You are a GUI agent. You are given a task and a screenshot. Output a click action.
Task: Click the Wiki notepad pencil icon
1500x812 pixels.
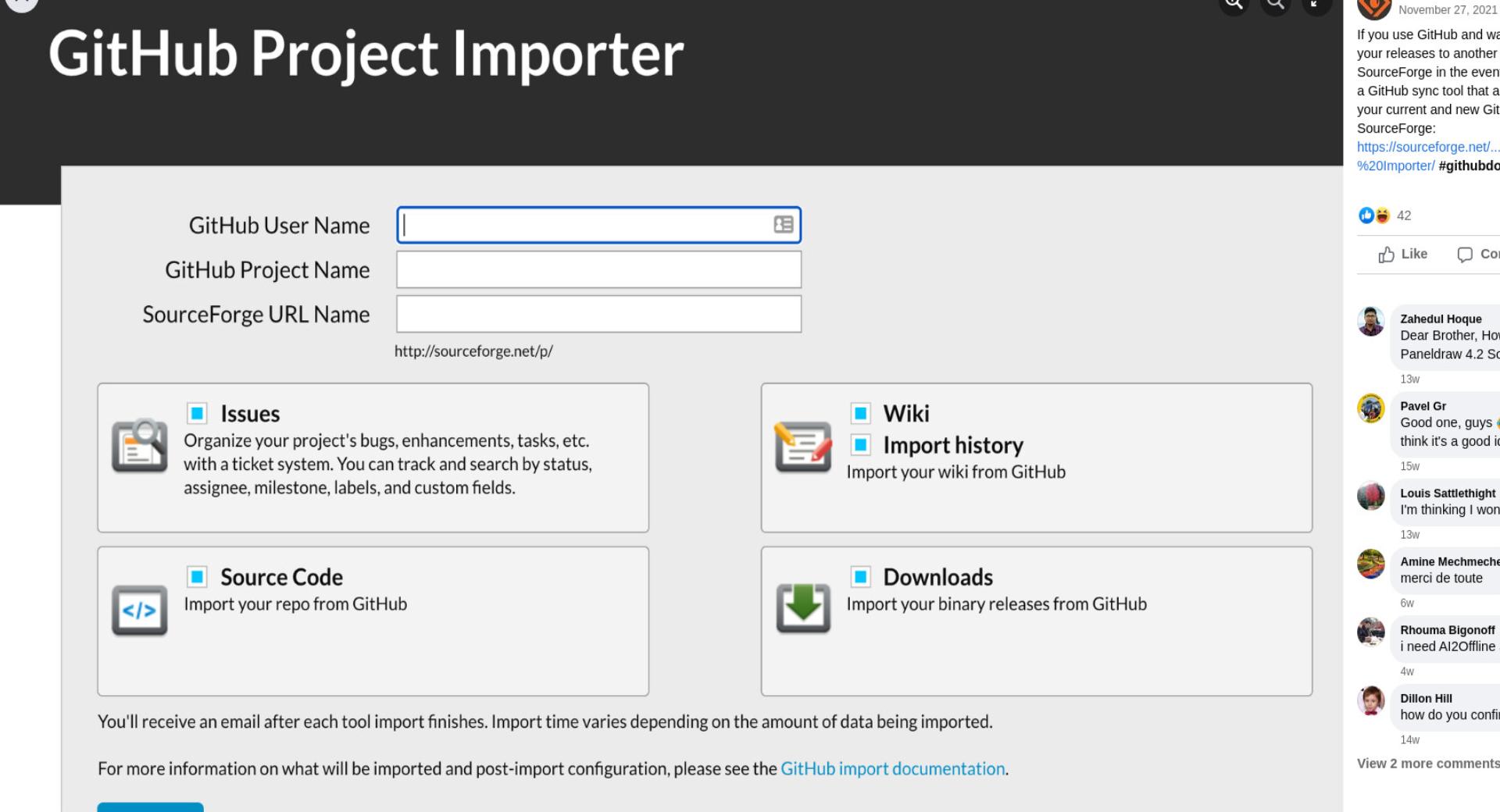802,446
